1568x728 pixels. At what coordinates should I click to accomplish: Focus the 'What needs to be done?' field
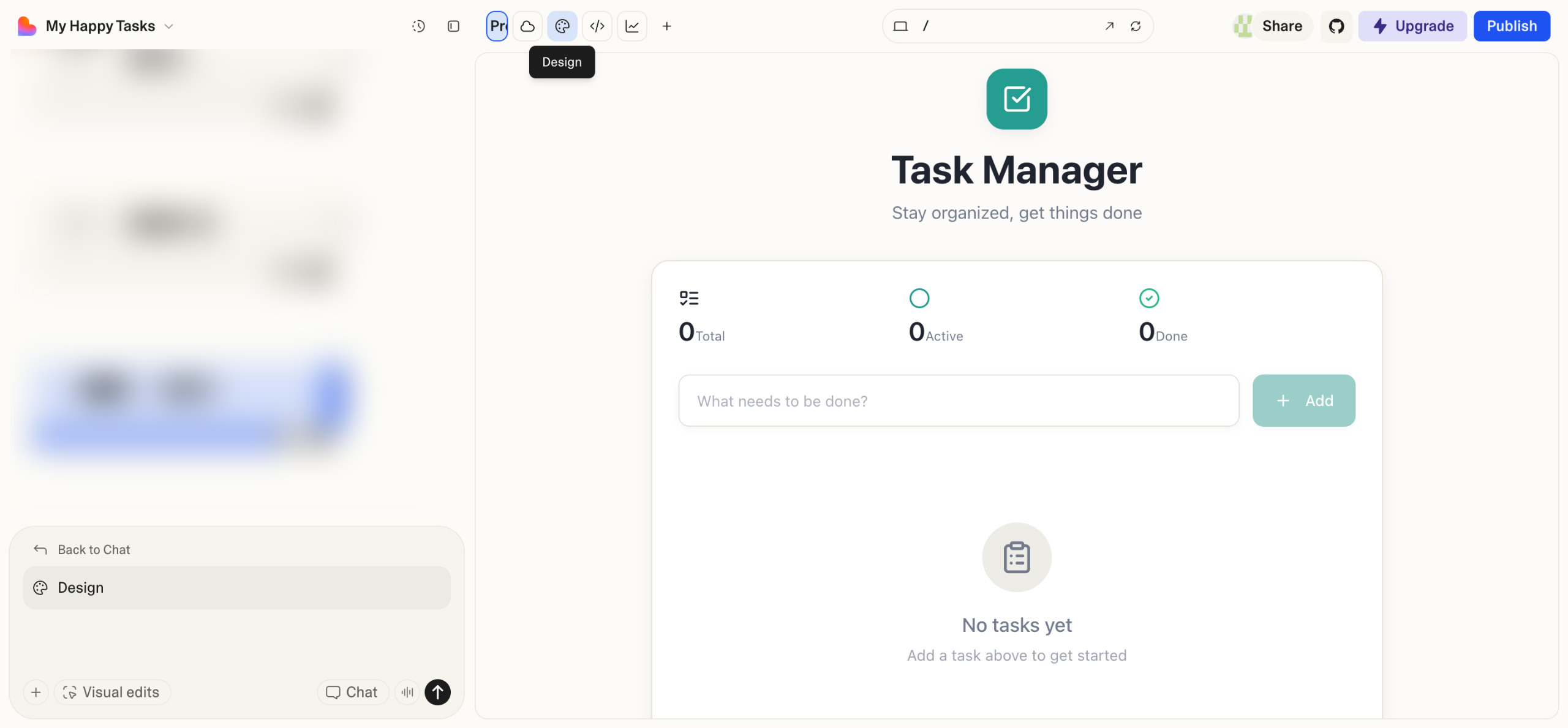(958, 401)
